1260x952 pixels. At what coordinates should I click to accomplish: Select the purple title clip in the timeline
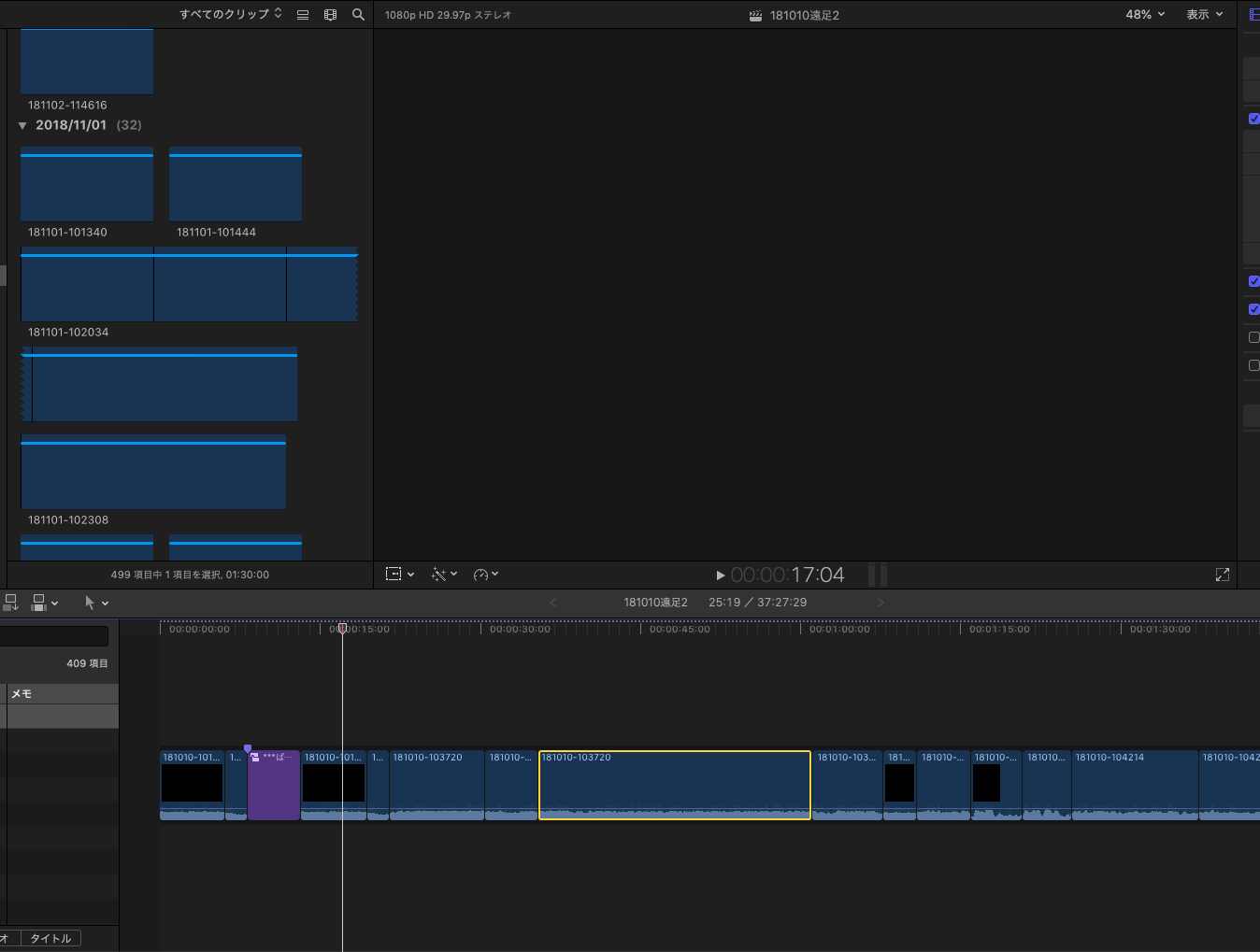pos(274,789)
